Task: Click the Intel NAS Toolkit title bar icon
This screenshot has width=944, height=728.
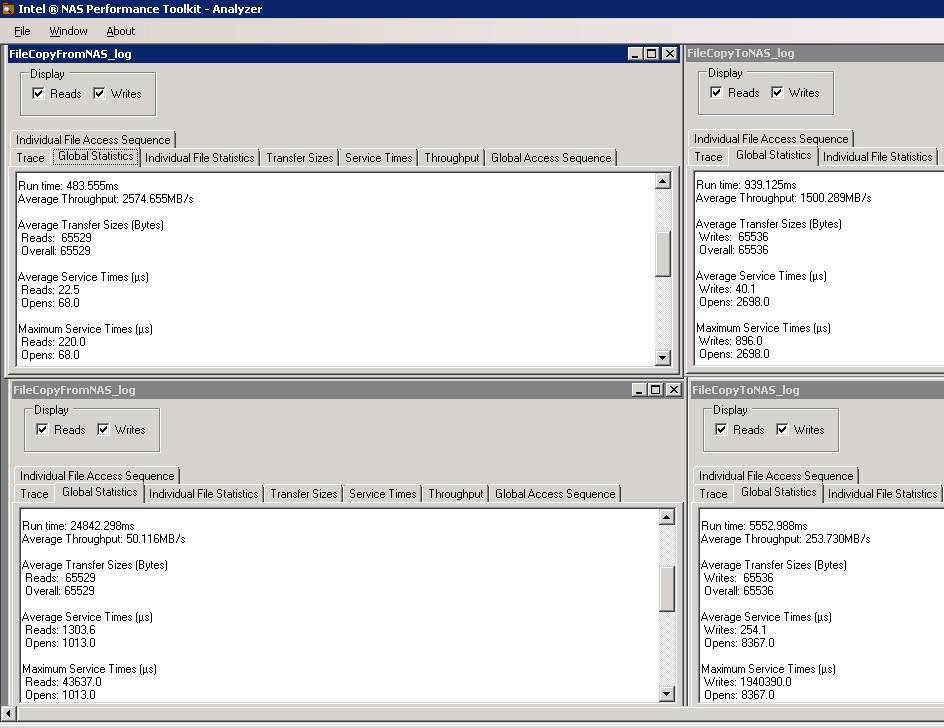Action: (x=8, y=9)
